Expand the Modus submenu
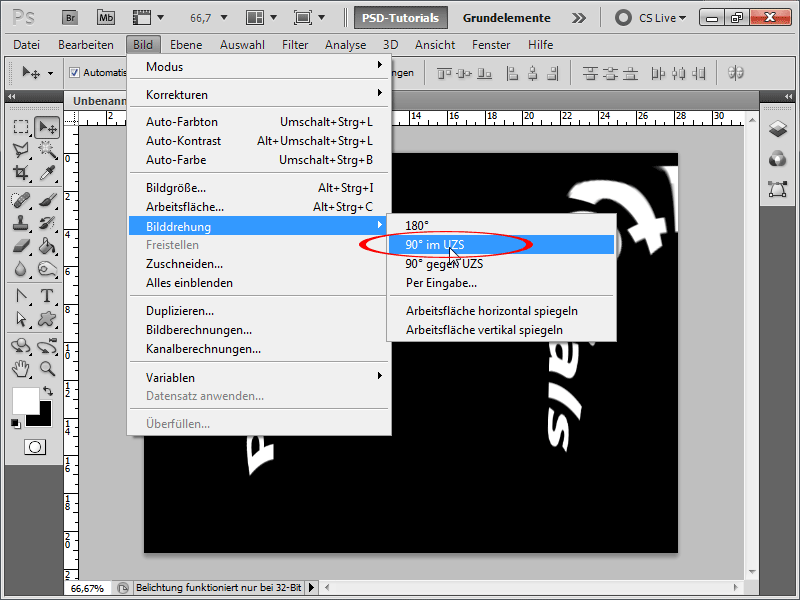This screenshot has height=600, width=800. point(259,66)
